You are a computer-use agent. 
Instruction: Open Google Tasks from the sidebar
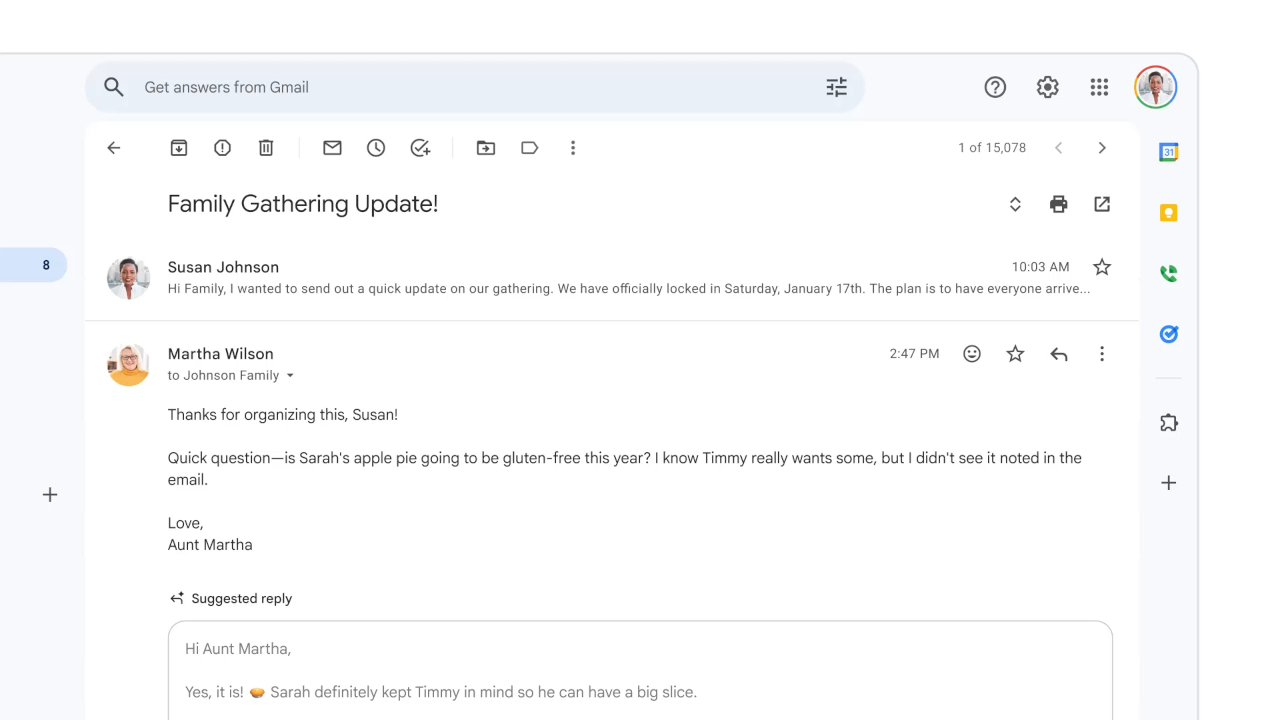click(x=1168, y=334)
